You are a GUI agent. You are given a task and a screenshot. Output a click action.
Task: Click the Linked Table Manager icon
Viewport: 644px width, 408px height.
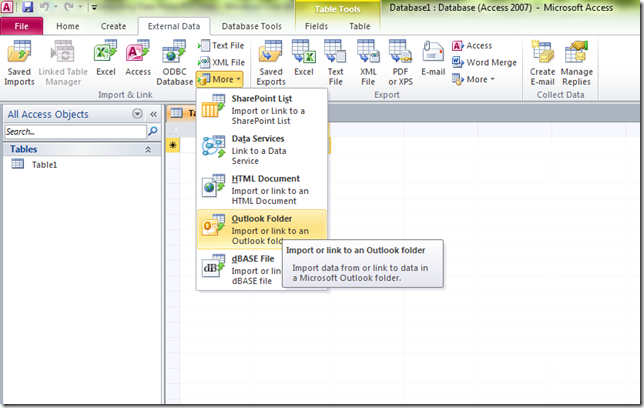click(62, 52)
